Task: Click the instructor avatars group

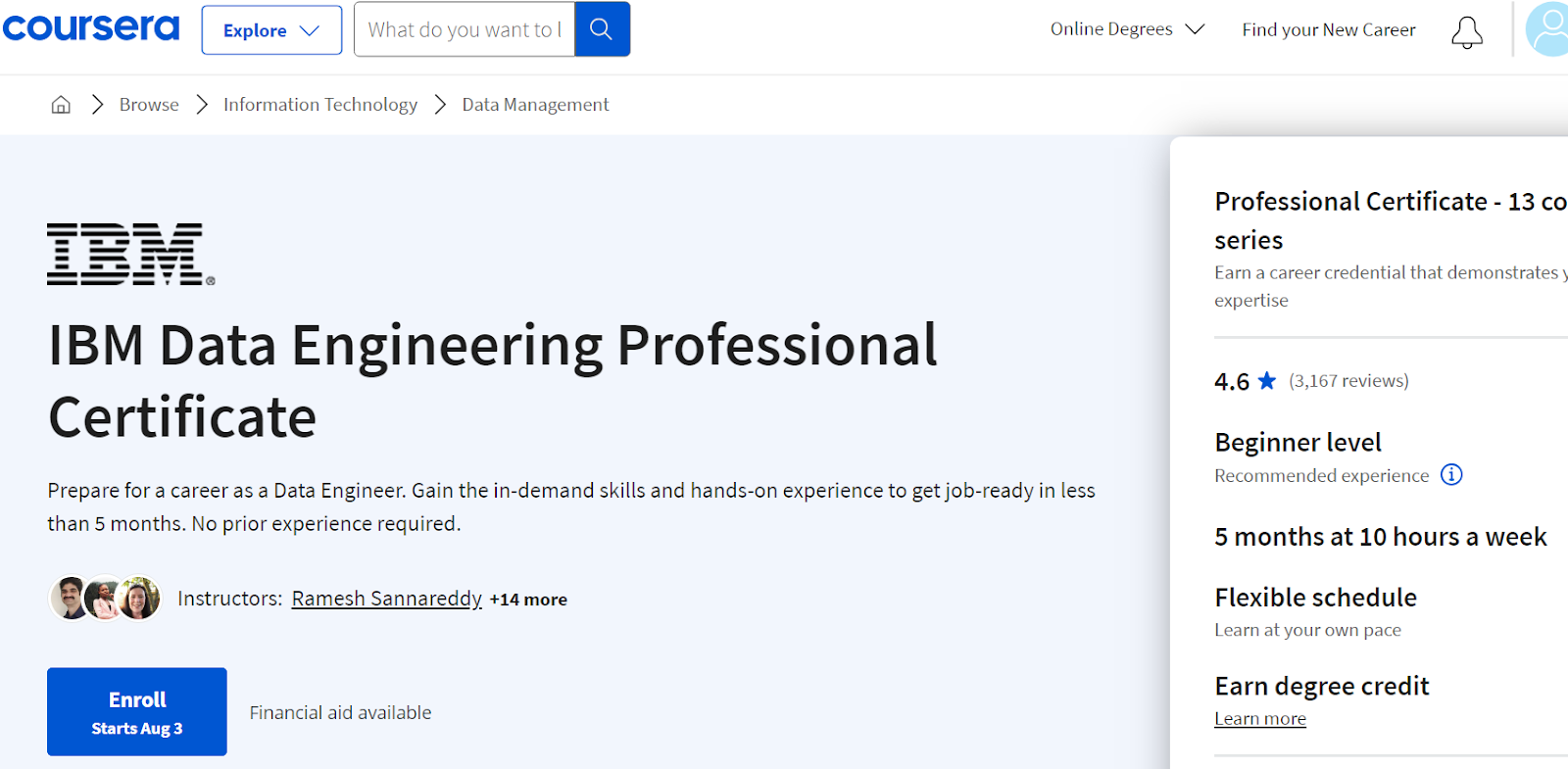Action: (105, 599)
